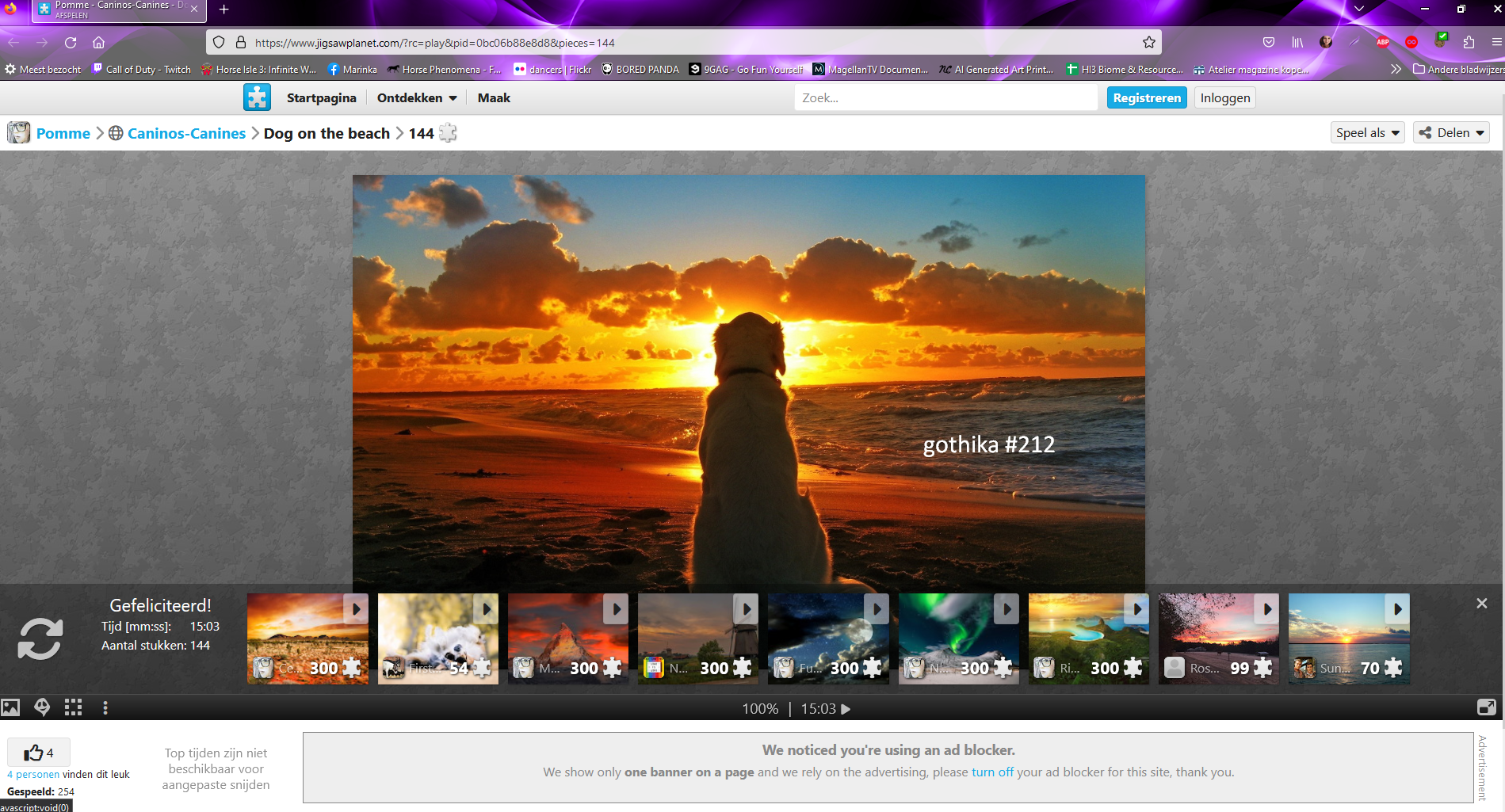Open the Speel als dropdown
The image size is (1505, 812).
[x=1367, y=132]
